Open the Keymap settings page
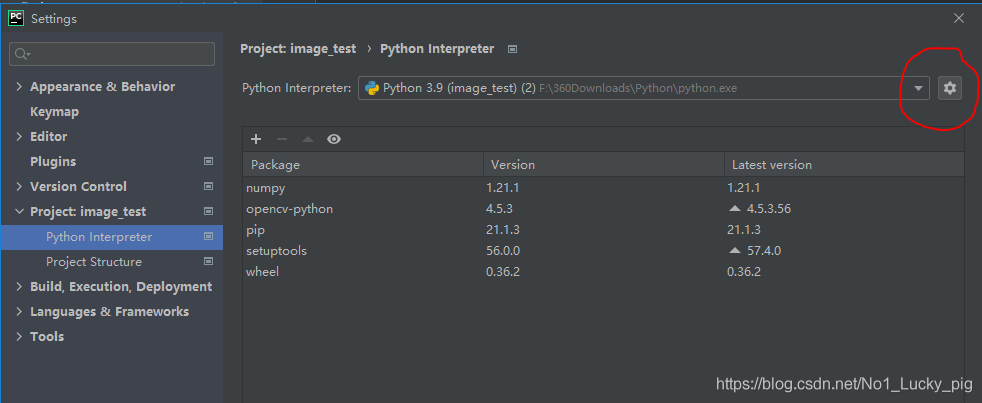982x403 pixels. point(54,112)
